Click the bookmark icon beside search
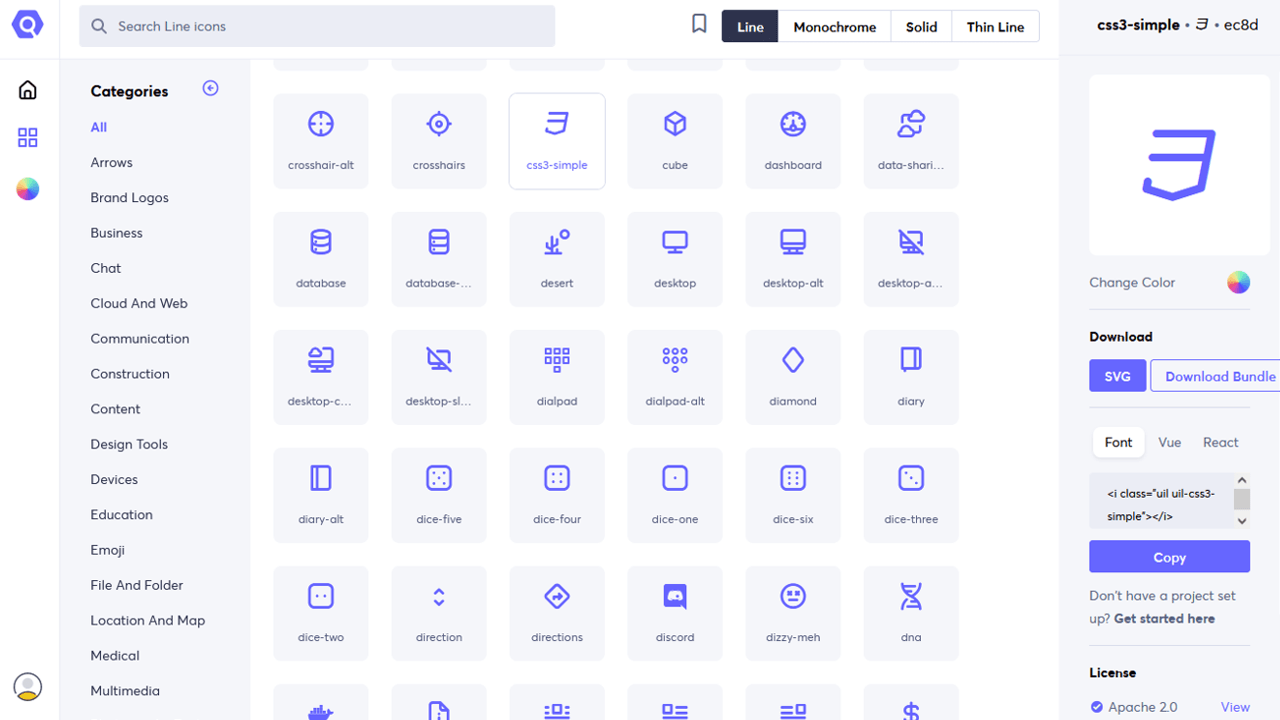 [x=699, y=25]
